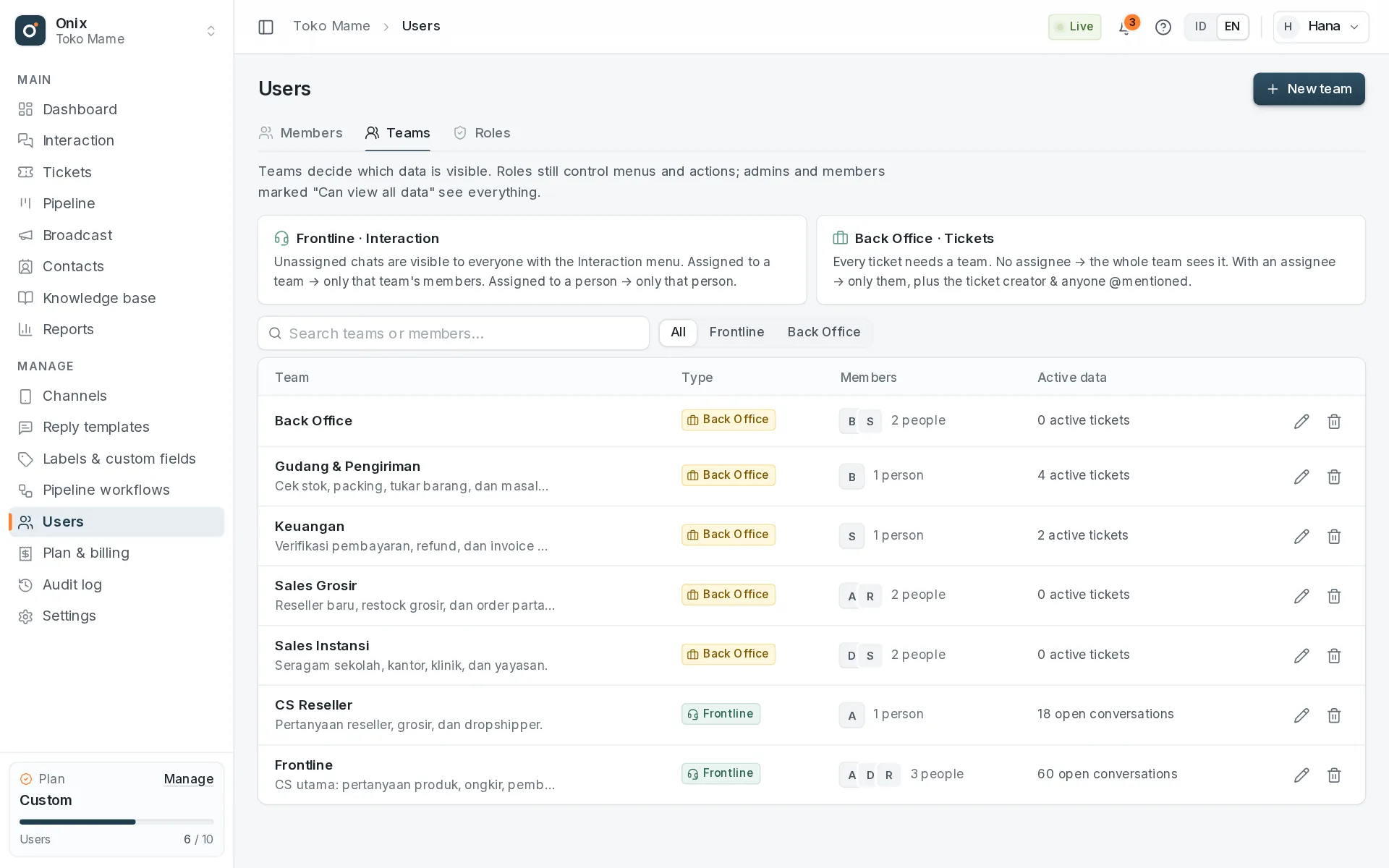Edit the Sales Instansi team

click(x=1301, y=655)
